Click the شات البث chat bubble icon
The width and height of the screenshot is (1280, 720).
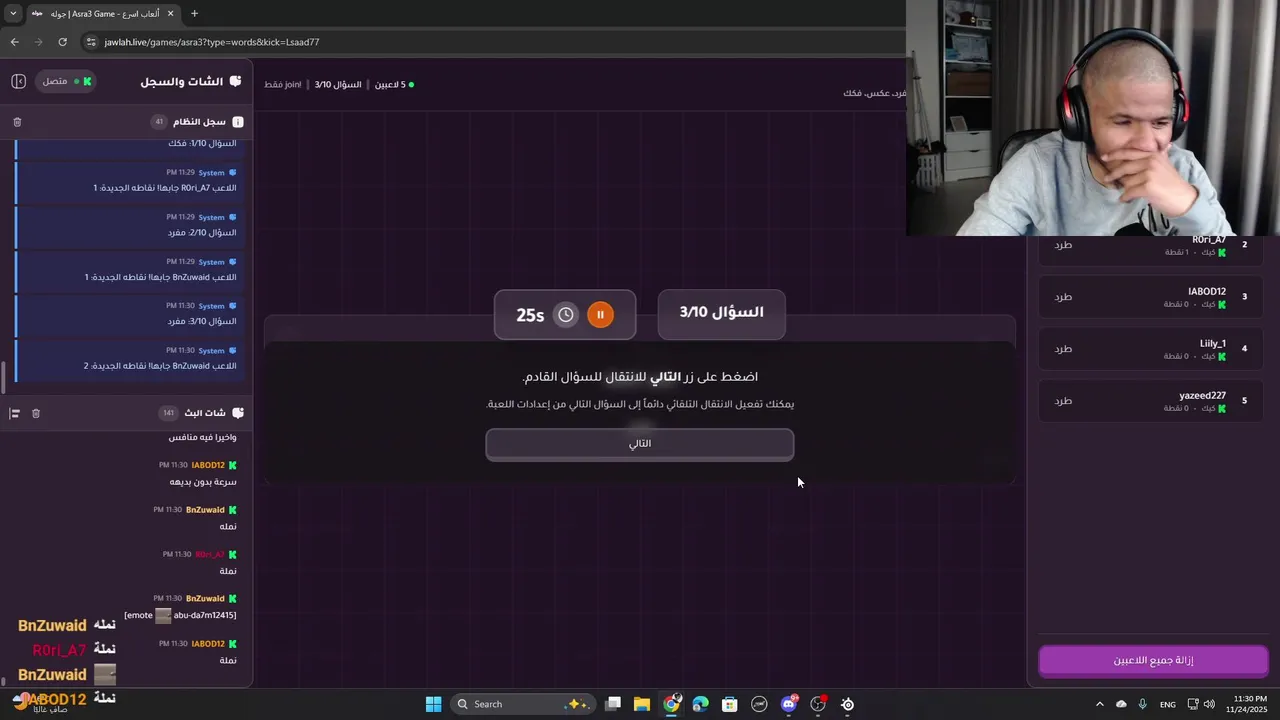(x=238, y=413)
